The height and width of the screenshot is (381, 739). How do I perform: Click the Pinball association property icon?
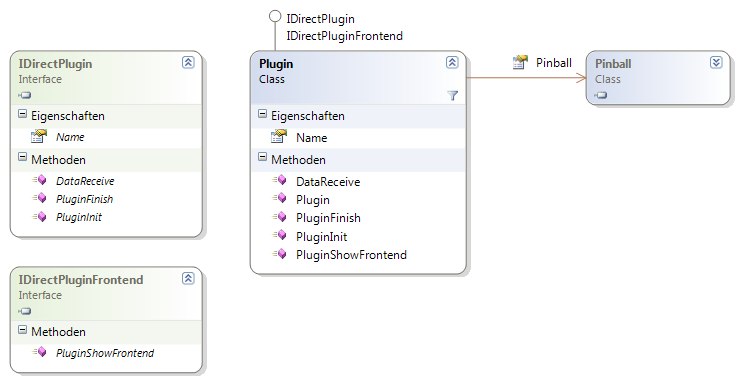tap(520, 62)
